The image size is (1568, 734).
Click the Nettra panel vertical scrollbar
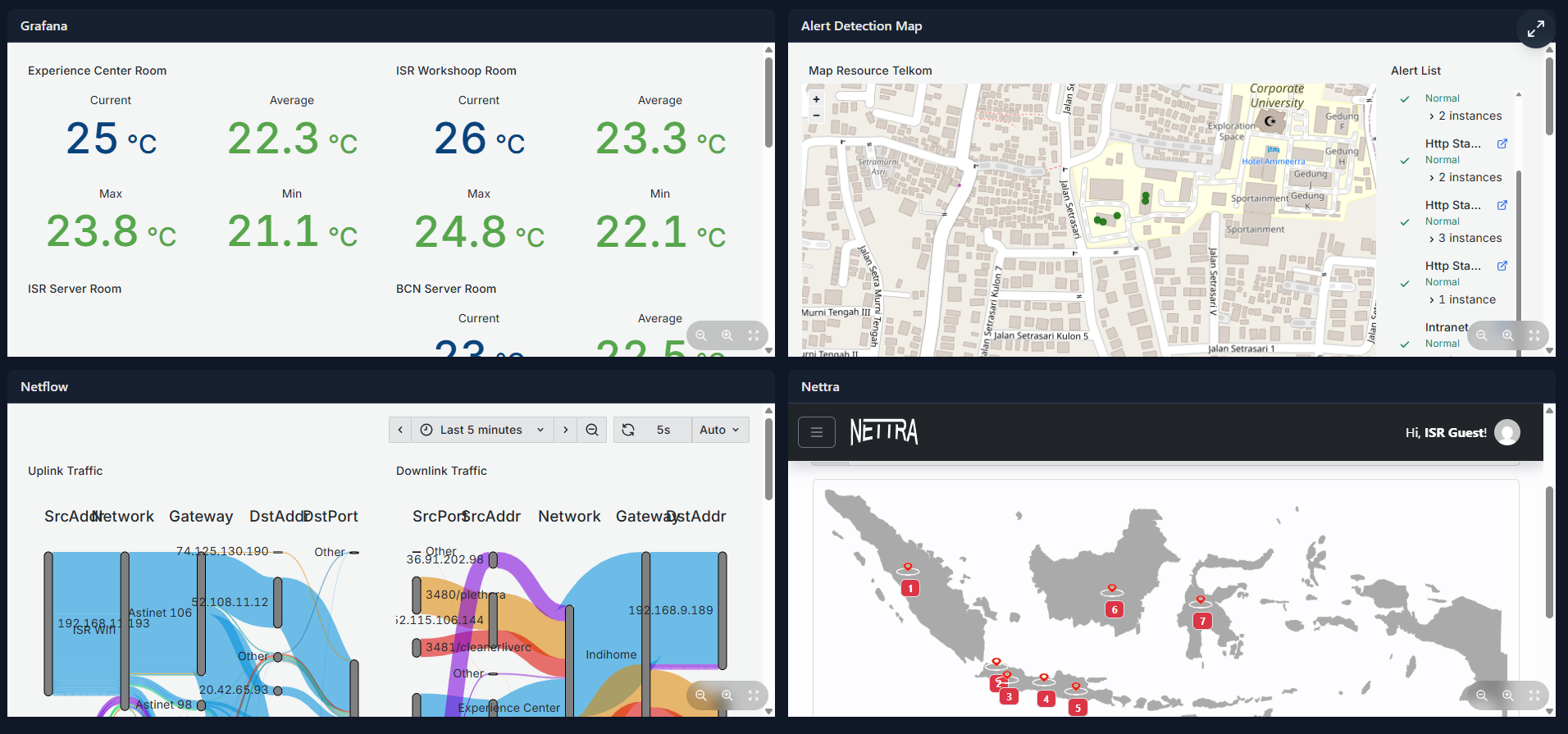click(x=1549, y=552)
